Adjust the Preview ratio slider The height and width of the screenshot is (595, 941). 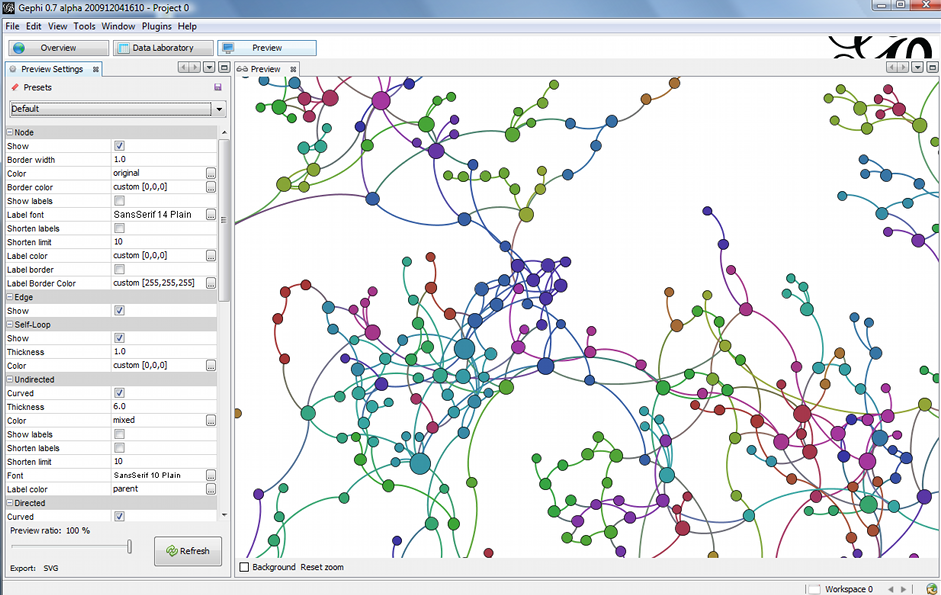point(129,546)
